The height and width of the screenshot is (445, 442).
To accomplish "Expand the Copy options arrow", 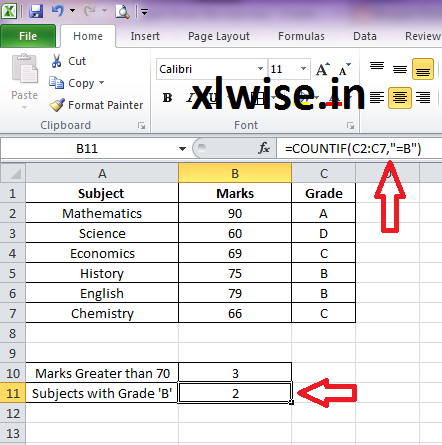I will pyautogui.click(x=102, y=82).
